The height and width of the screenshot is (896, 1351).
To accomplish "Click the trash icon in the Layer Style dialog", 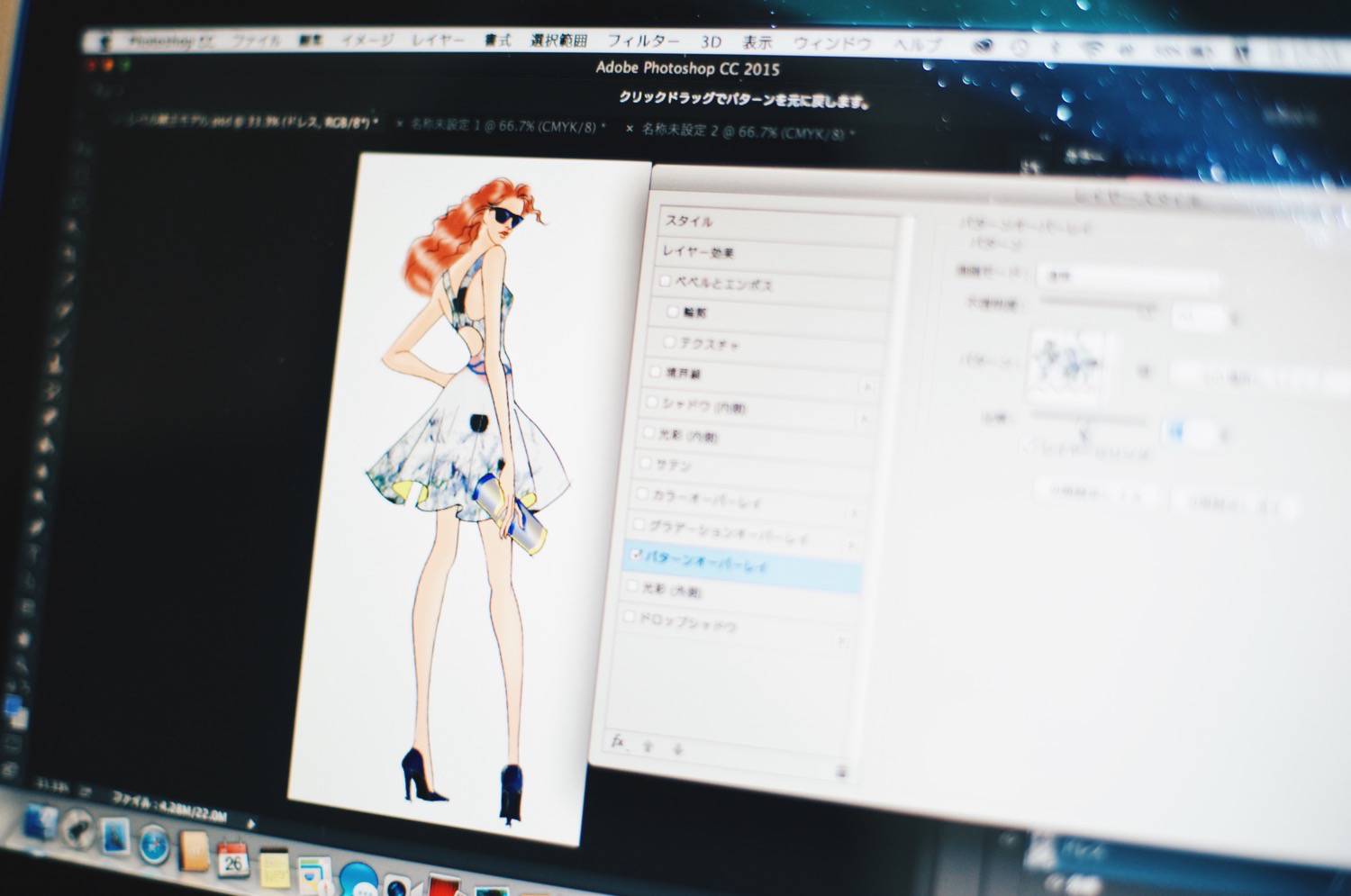I will 841,772.
